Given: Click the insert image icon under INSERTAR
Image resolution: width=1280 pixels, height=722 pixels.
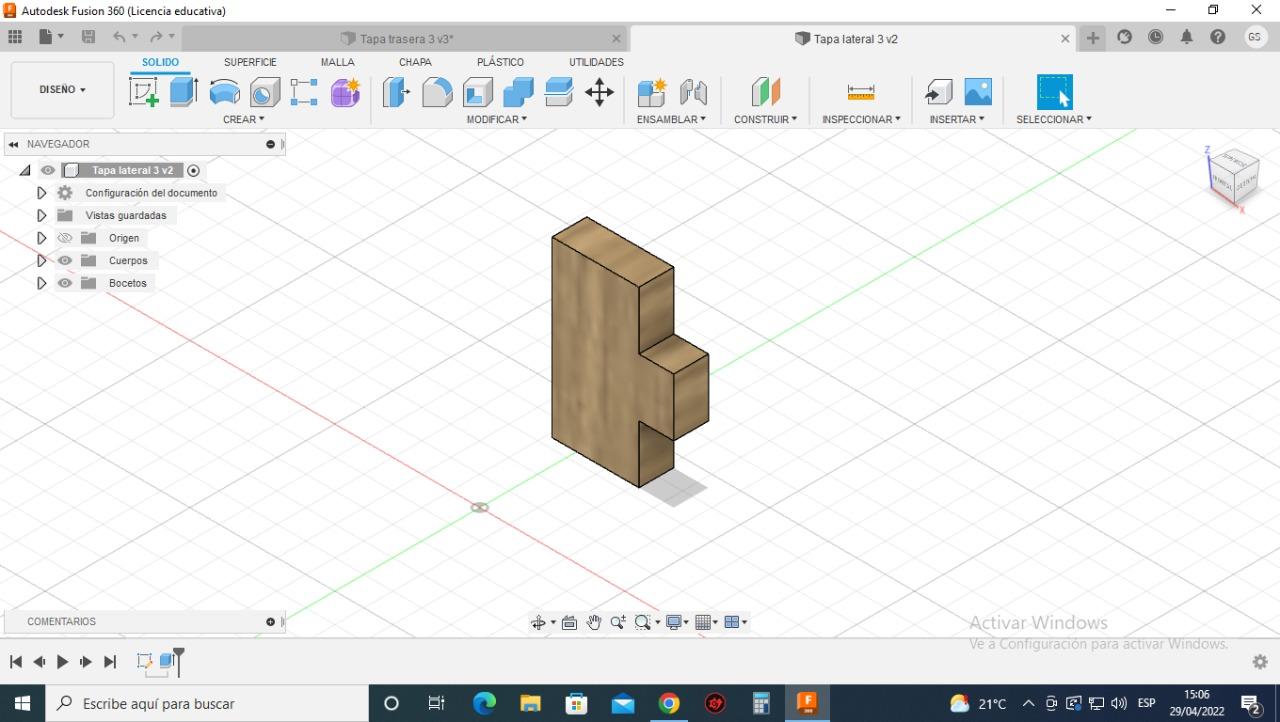Looking at the screenshot, I should pyautogui.click(x=978, y=92).
